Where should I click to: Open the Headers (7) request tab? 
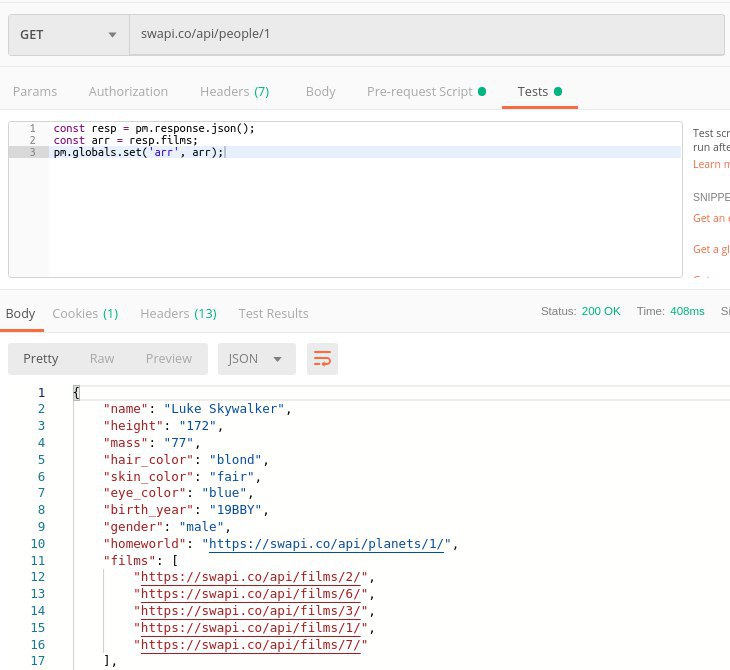235,92
